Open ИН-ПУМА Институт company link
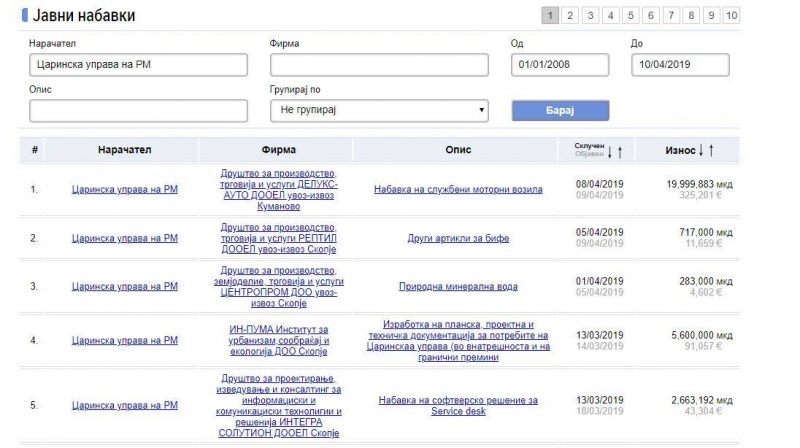The width and height of the screenshot is (800, 448). 278,339
